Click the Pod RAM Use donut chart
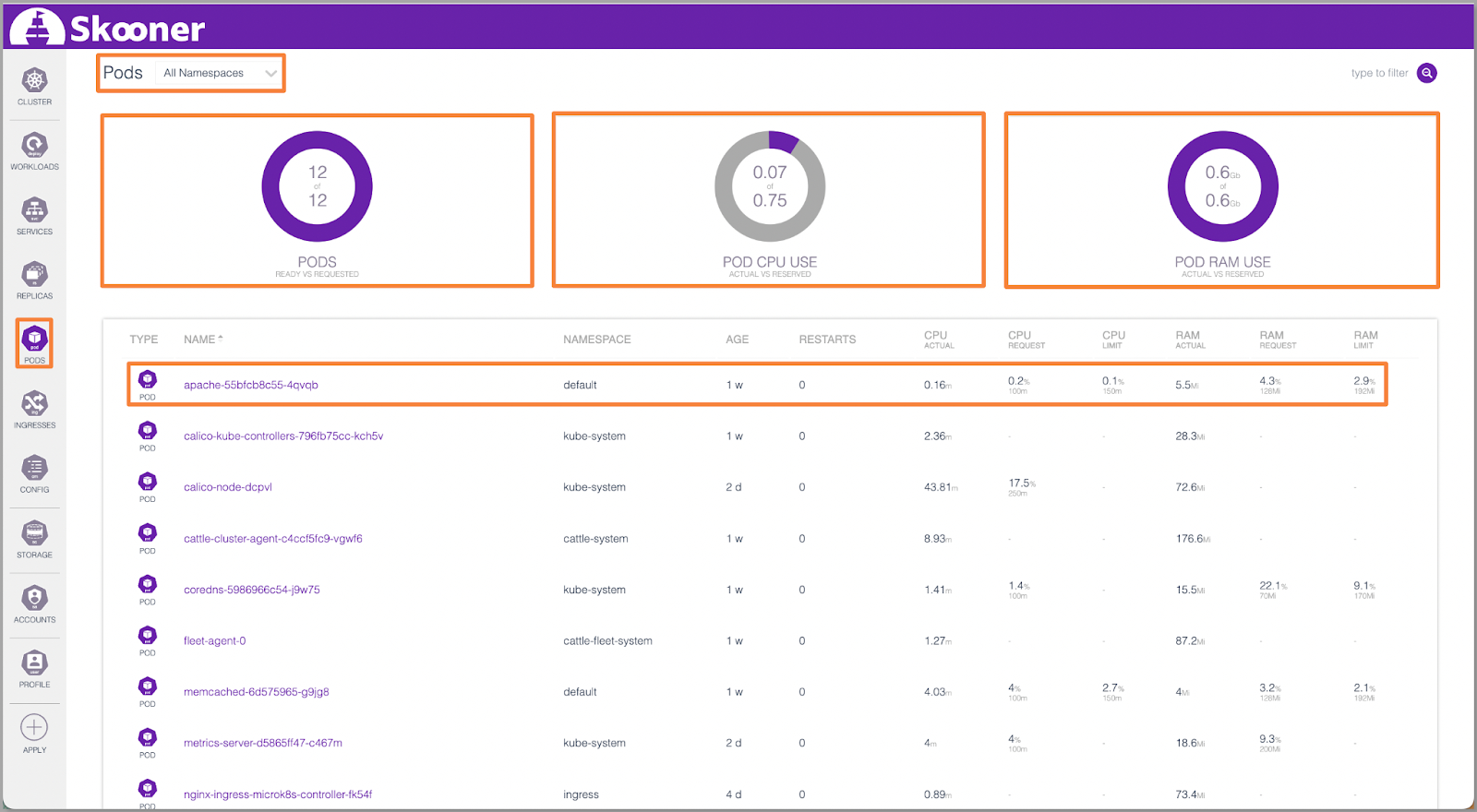Screen dimensions: 1477x812 1223,186
